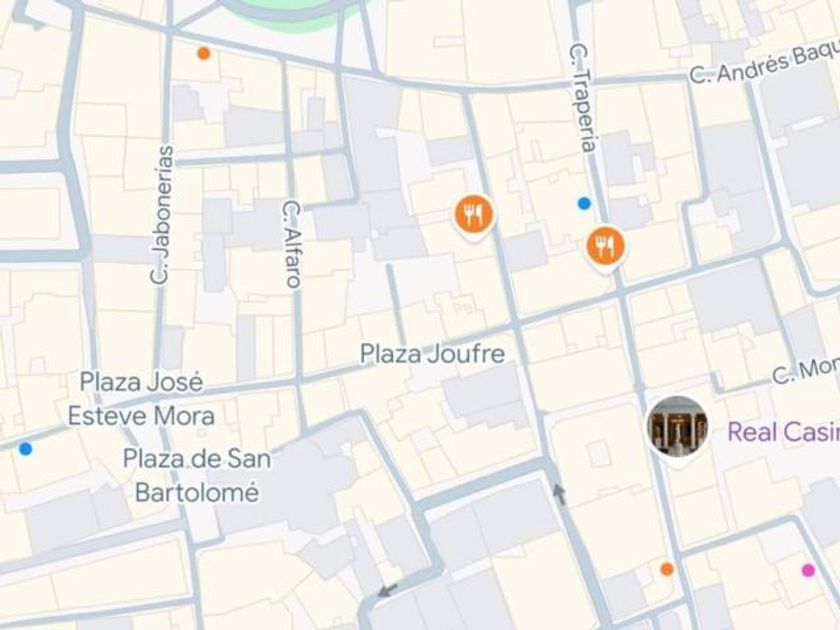Click the C. Andrés Baquero street label
The image size is (840, 630).
tap(764, 65)
